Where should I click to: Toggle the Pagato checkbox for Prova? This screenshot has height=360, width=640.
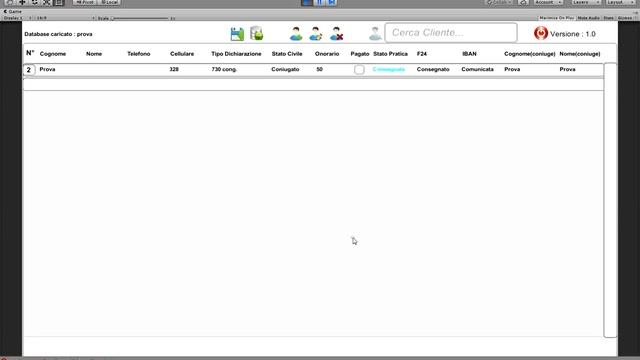click(359, 69)
